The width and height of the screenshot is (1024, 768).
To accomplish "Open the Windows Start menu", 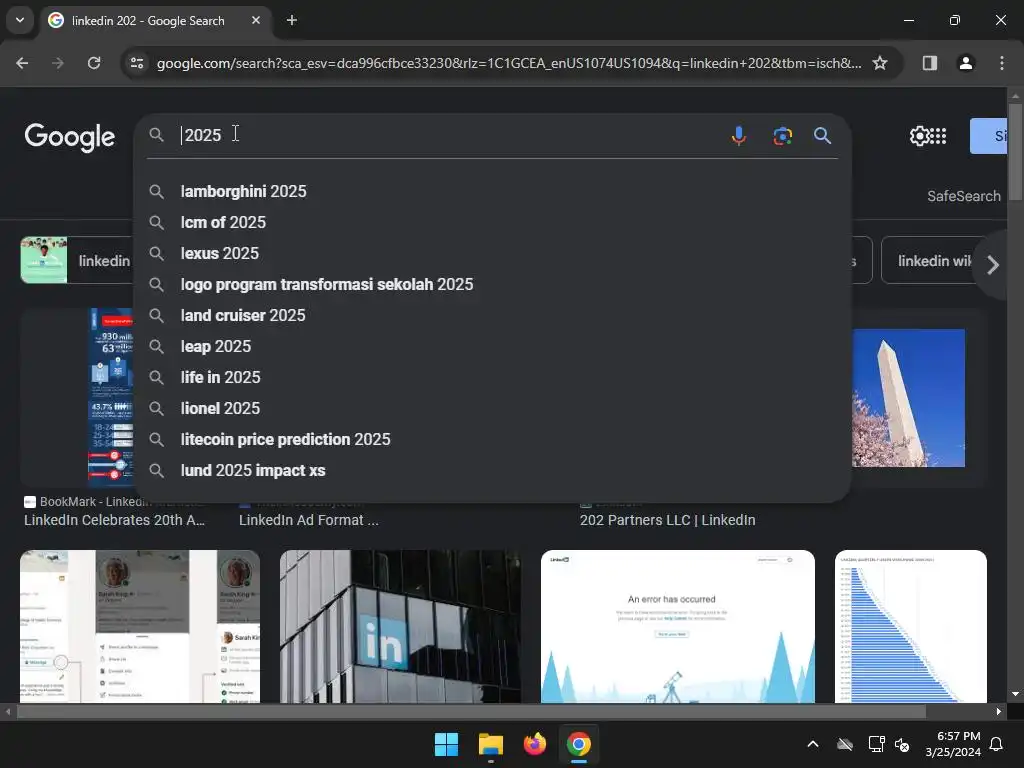I will click(x=447, y=744).
